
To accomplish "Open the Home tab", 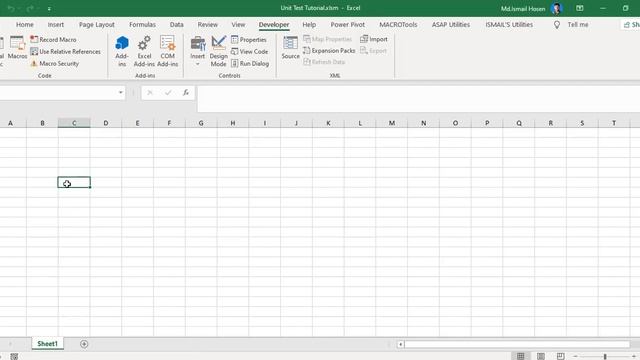I will (x=25, y=24).
